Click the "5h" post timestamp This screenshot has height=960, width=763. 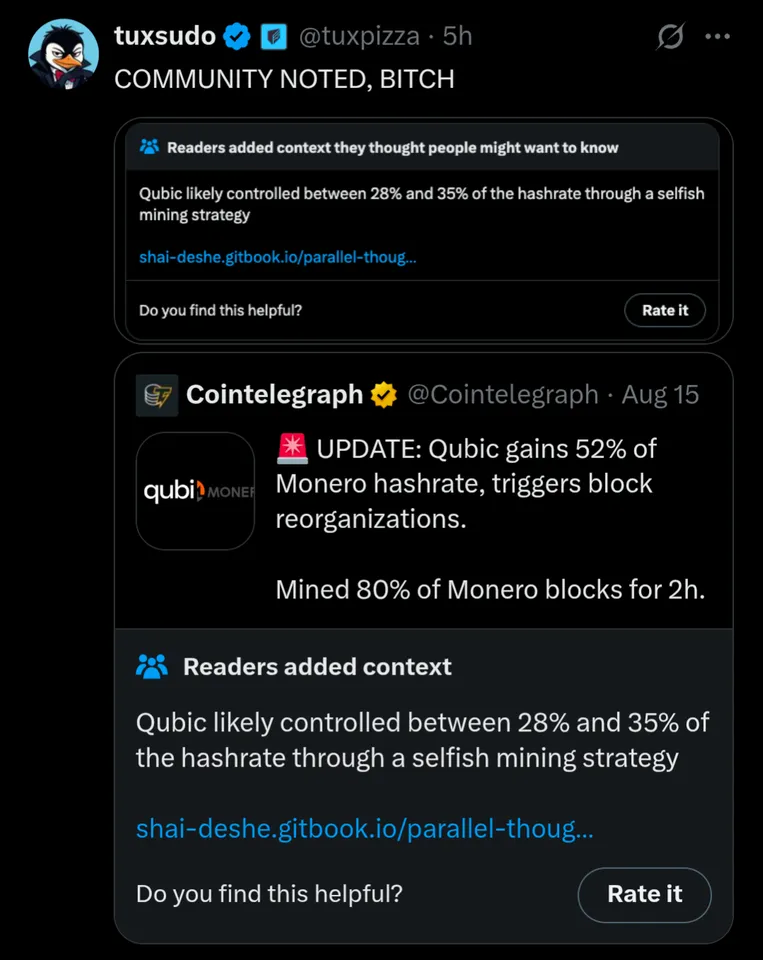(x=457, y=37)
